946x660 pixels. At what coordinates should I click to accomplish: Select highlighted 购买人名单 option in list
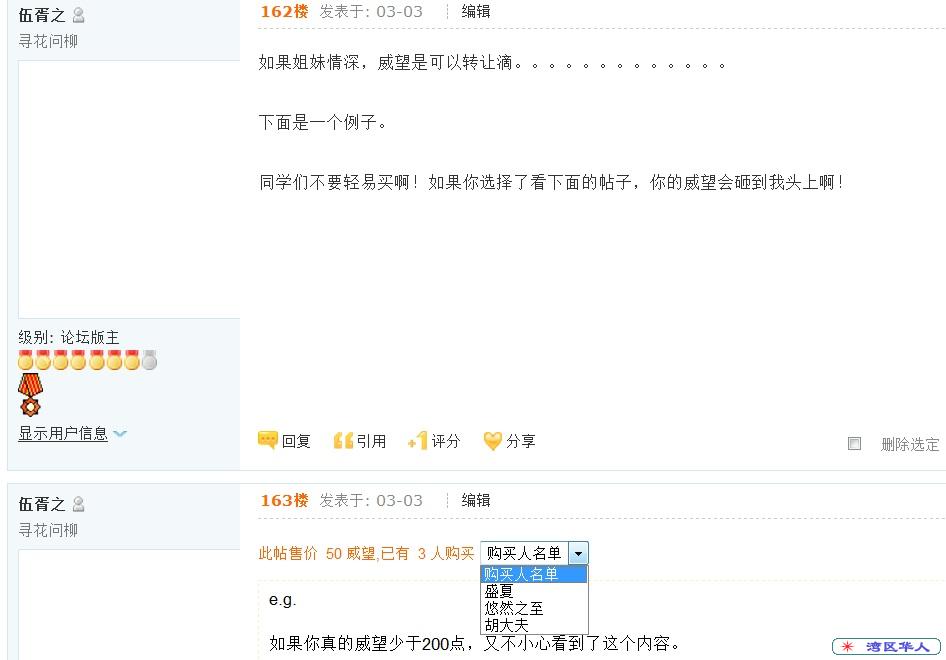(x=533, y=574)
